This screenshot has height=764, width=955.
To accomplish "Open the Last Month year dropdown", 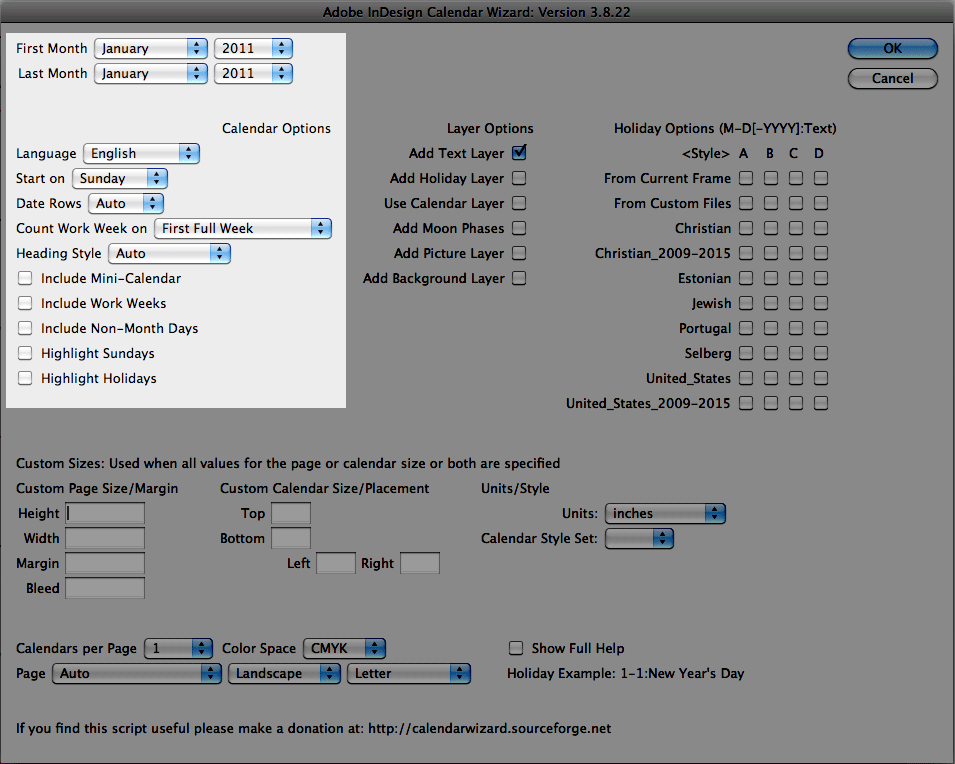I will [253, 73].
